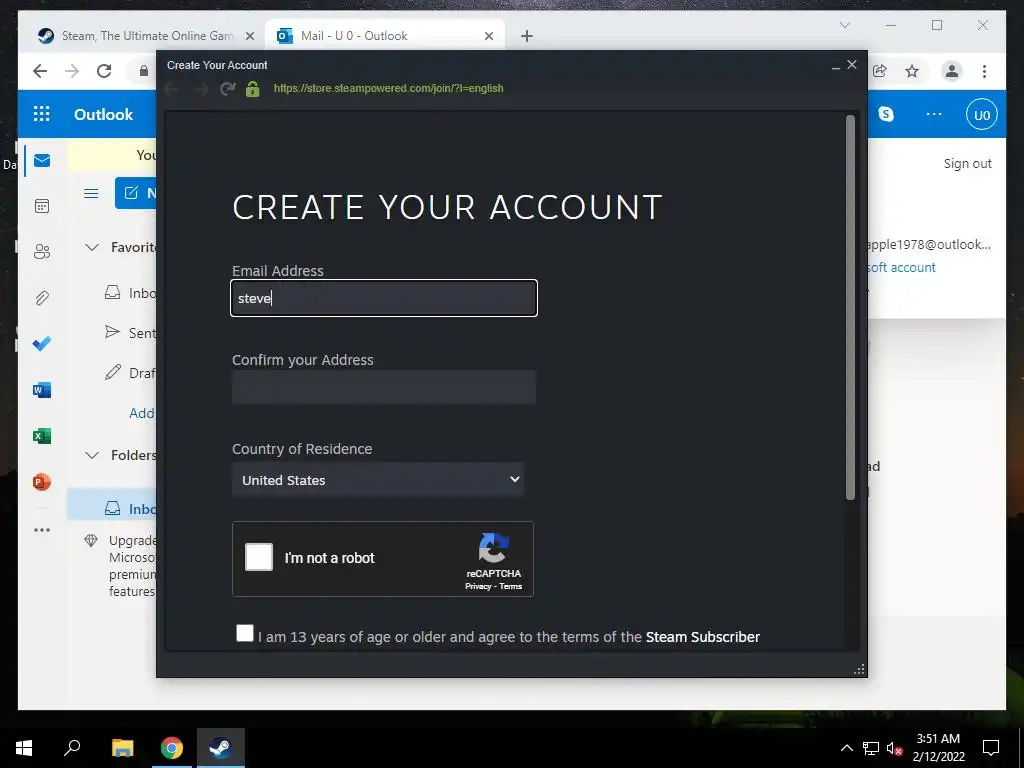Click Steam window reload icon
The height and width of the screenshot is (768, 1024).
coord(227,89)
